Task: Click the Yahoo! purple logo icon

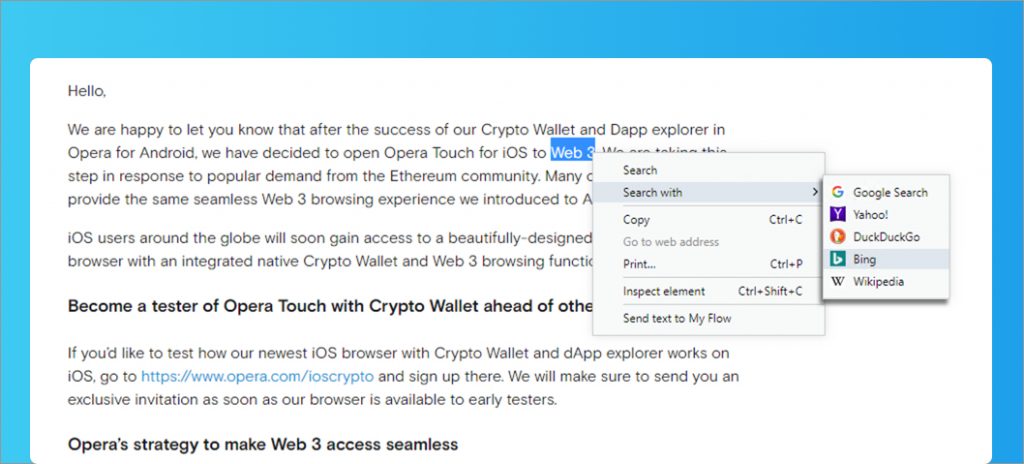Action: (837, 214)
